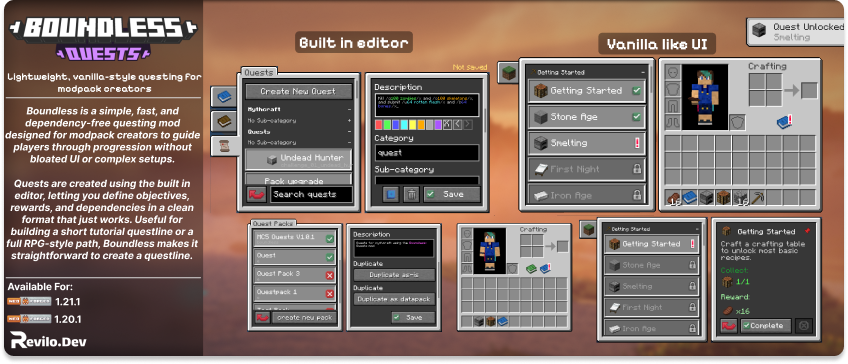
Task: Save the quest in the quest editor
Action: pos(452,194)
